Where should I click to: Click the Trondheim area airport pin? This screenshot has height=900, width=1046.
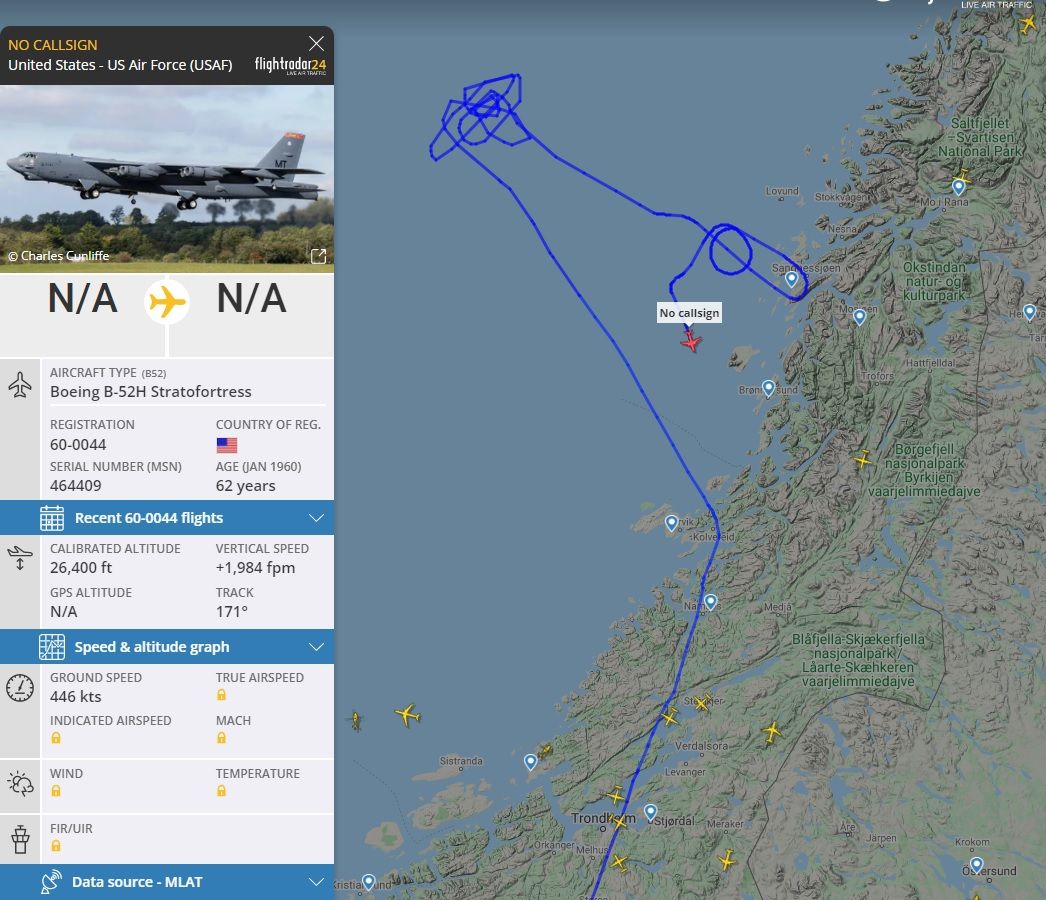point(650,812)
